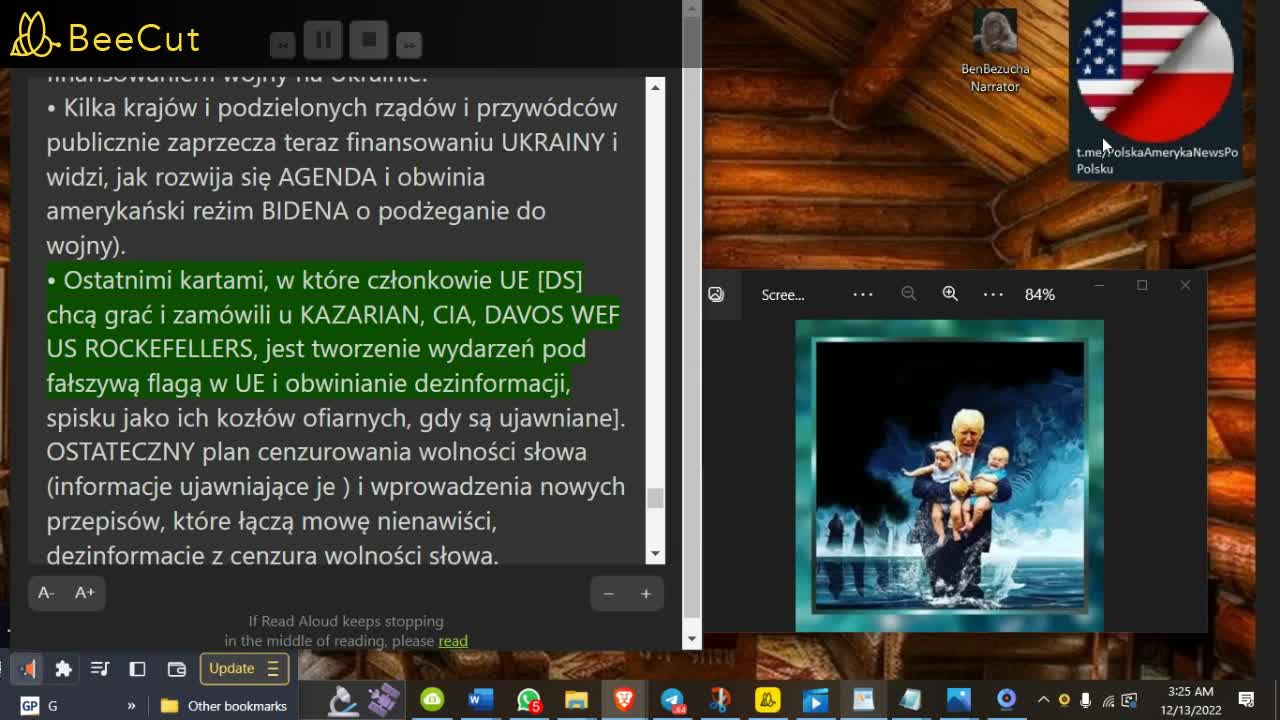This screenshot has width=1280, height=720.
Task: Open the notepad-style icon on taskbar
Action: pyautogui.click(x=911, y=700)
